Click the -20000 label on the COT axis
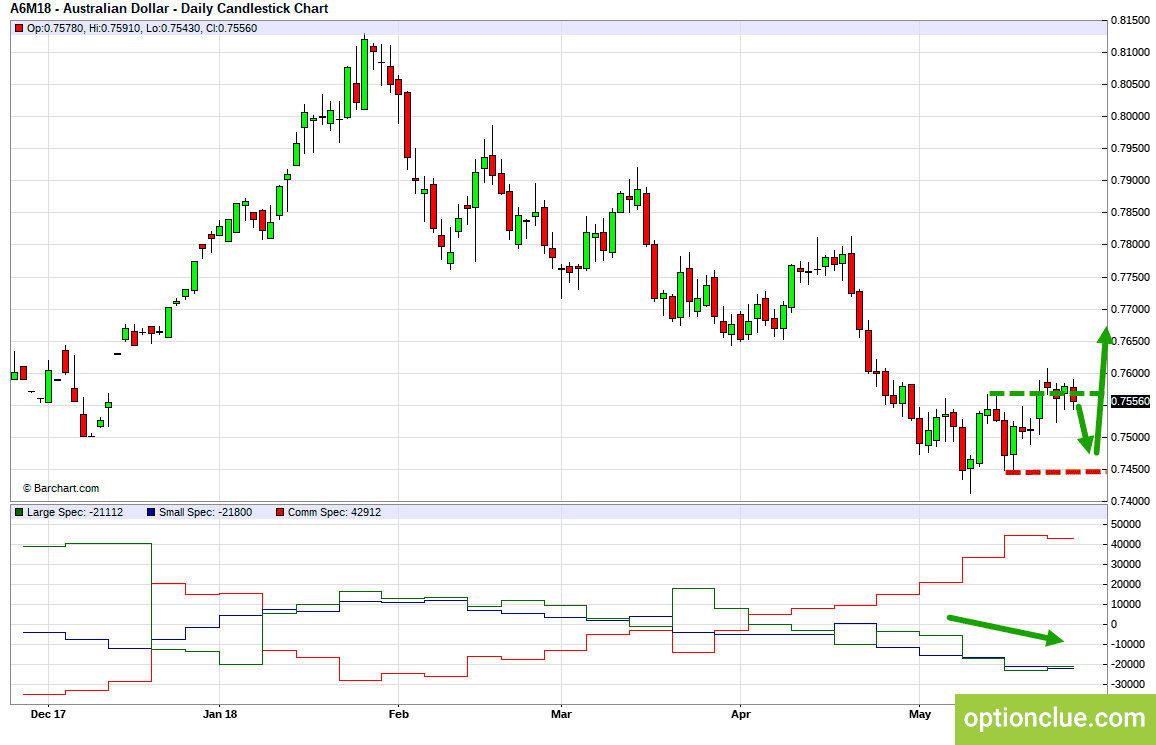The width and height of the screenshot is (1156, 745). point(1128,664)
